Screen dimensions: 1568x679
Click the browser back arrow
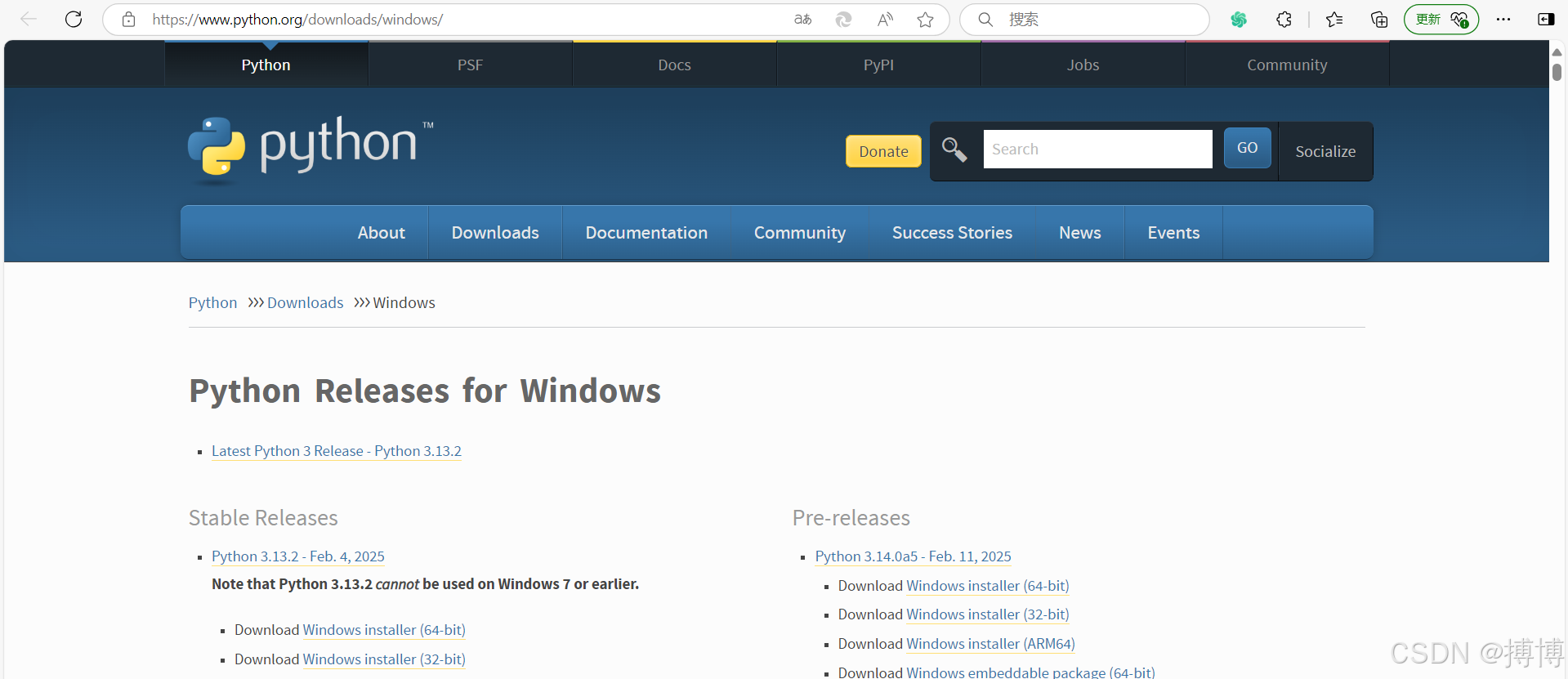tap(29, 19)
